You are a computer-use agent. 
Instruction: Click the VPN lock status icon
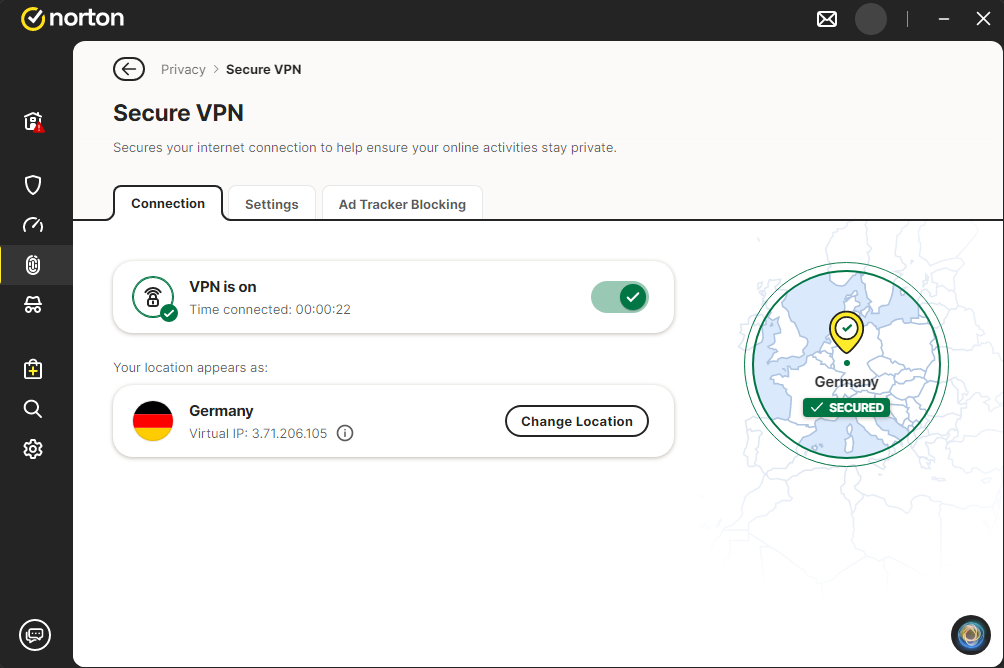(x=154, y=298)
